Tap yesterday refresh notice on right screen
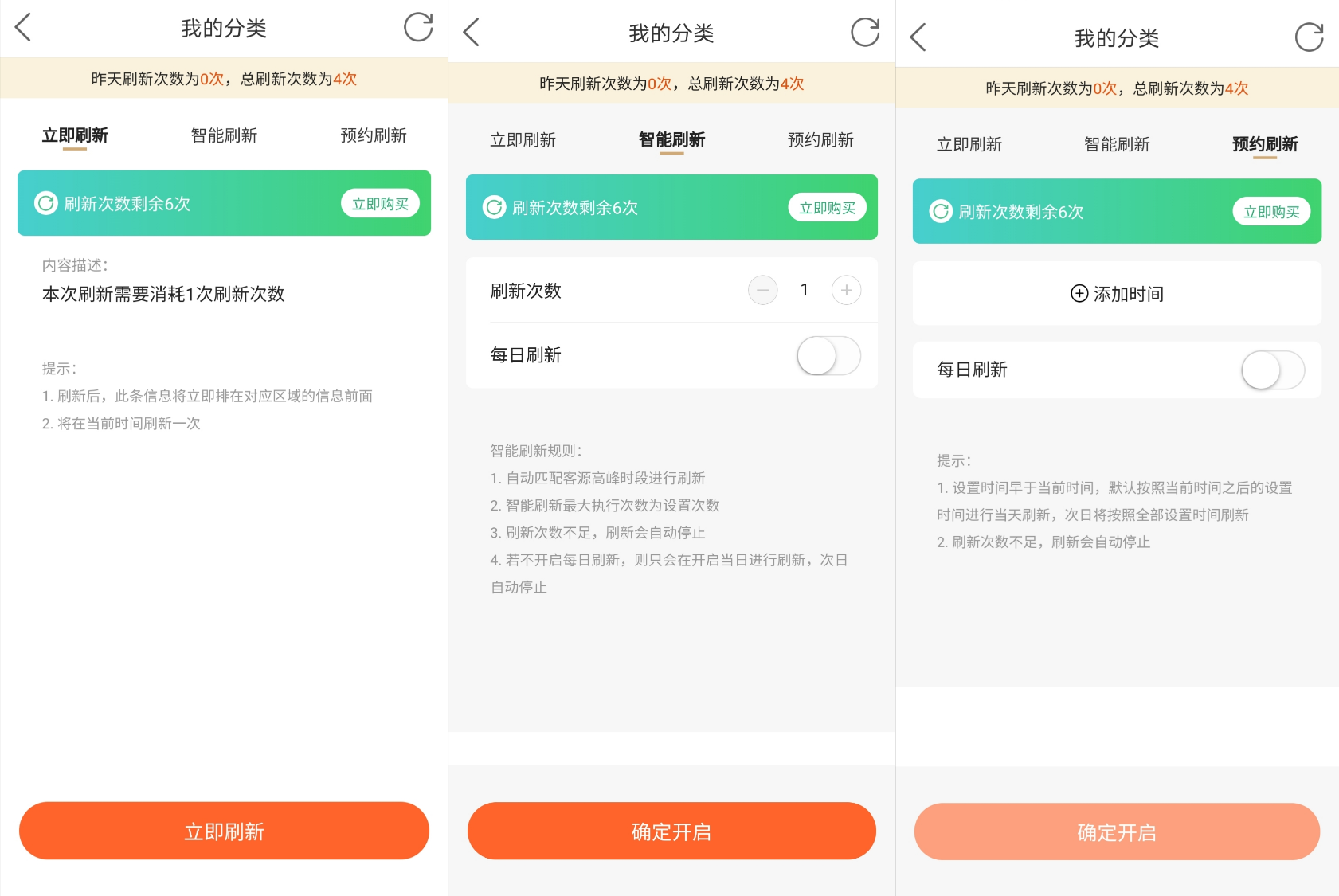 pyautogui.click(x=1117, y=88)
